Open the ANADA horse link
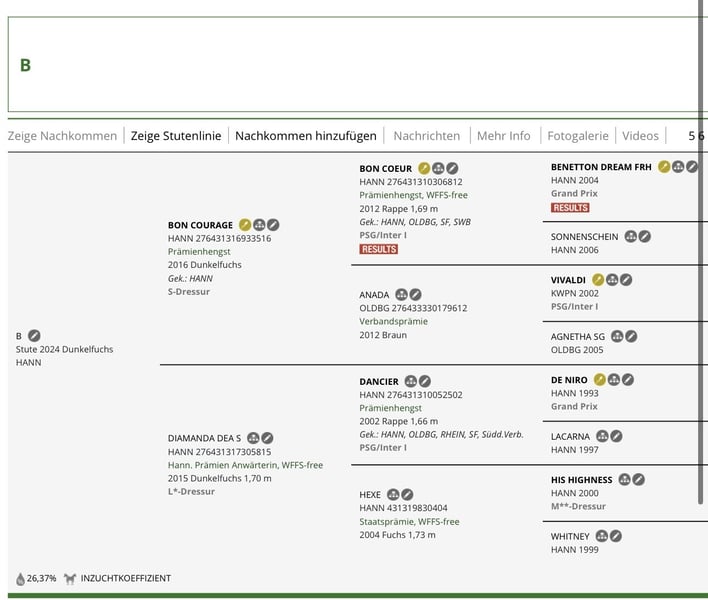Viewport: 708px width, 600px height. (374, 295)
